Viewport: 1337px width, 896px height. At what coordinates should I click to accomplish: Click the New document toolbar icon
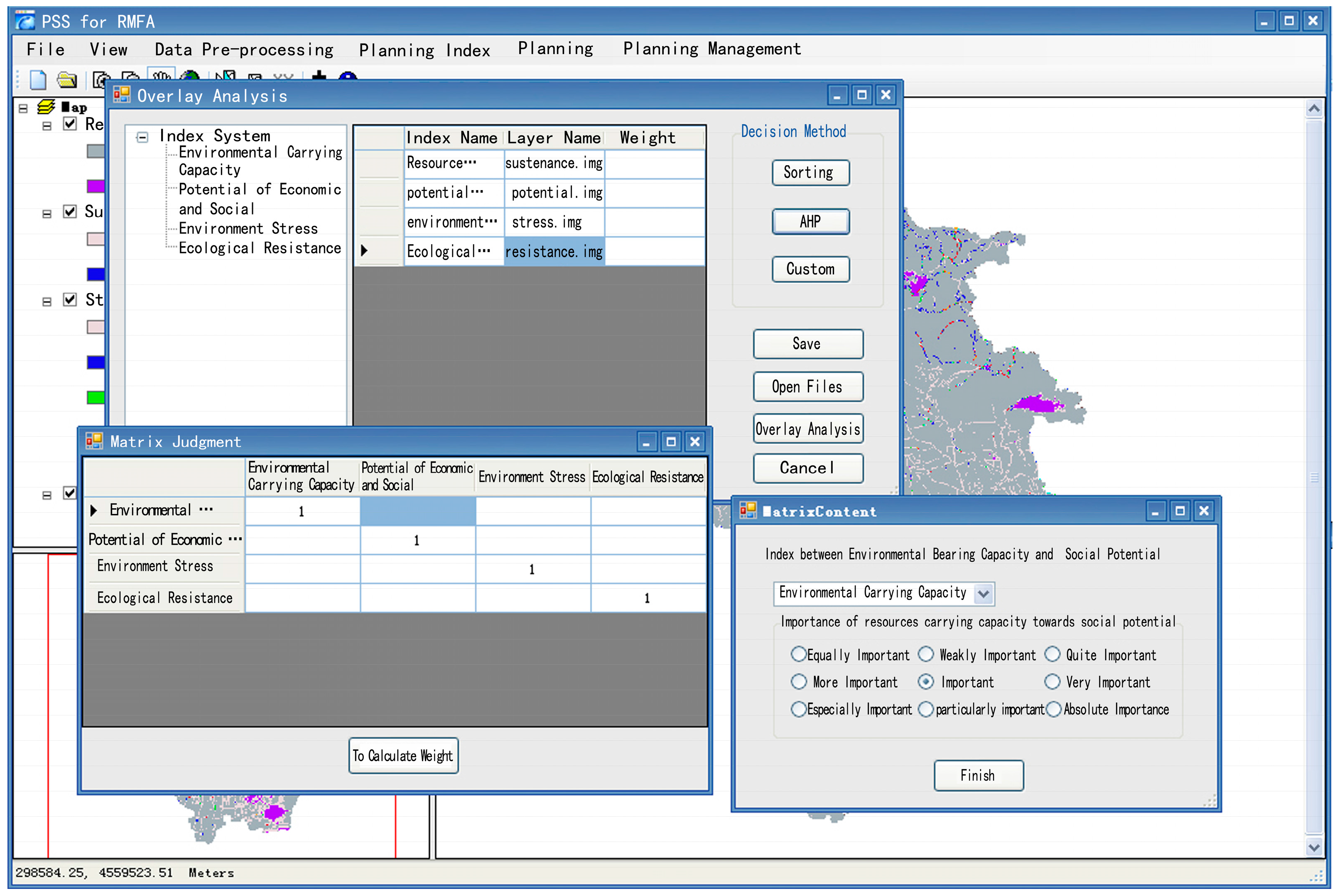(38, 80)
